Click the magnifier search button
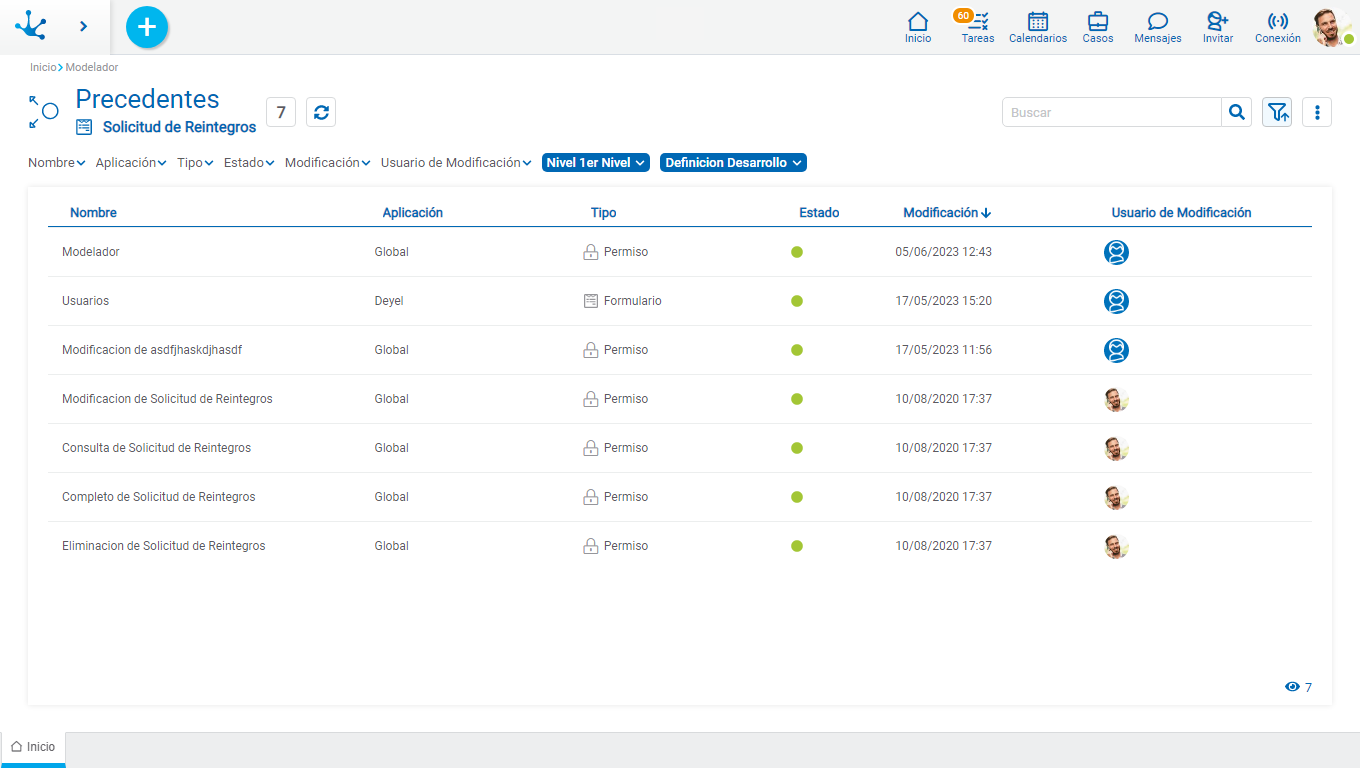Image resolution: width=1360 pixels, height=768 pixels. click(x=1237, y=112)
